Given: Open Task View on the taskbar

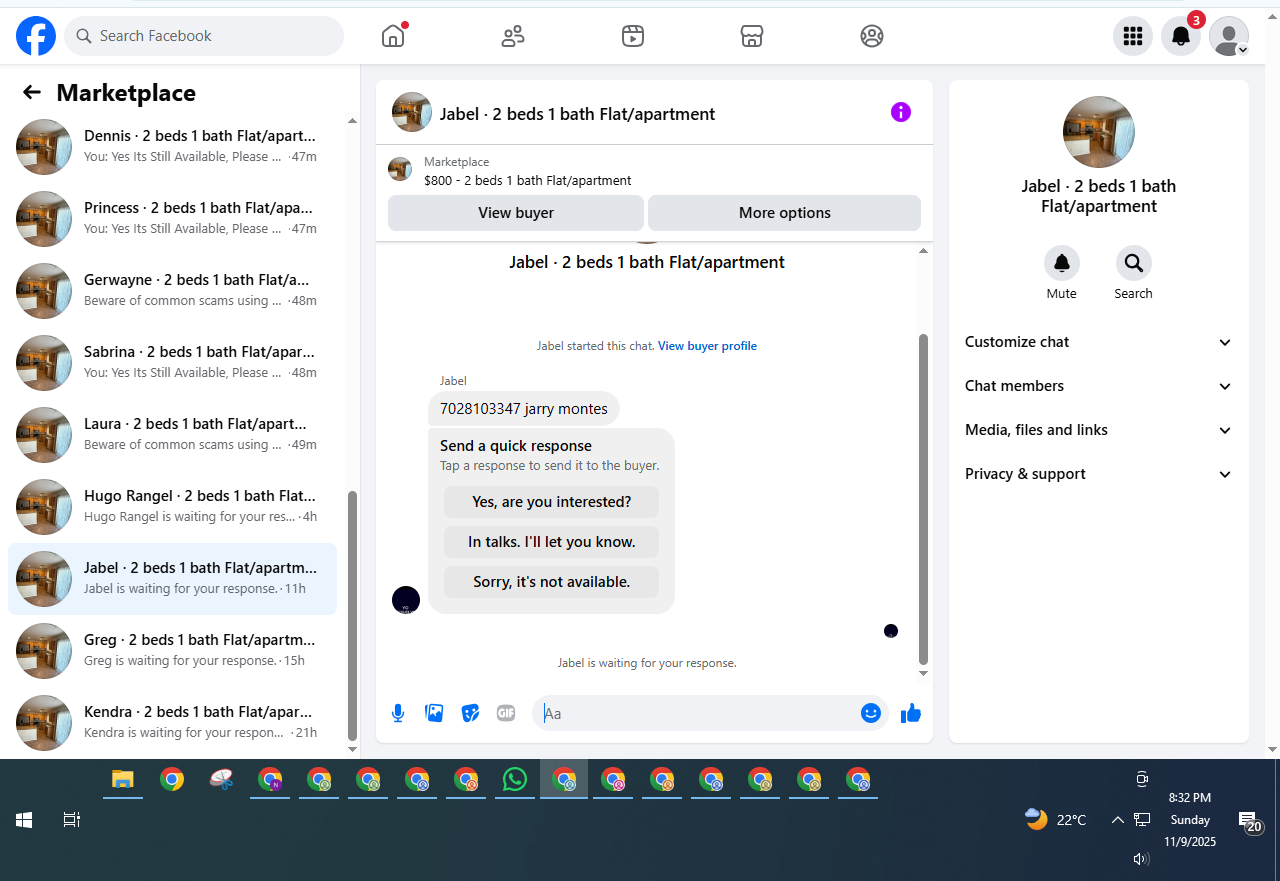Looking at the screenshot, I should pos(72,820).
